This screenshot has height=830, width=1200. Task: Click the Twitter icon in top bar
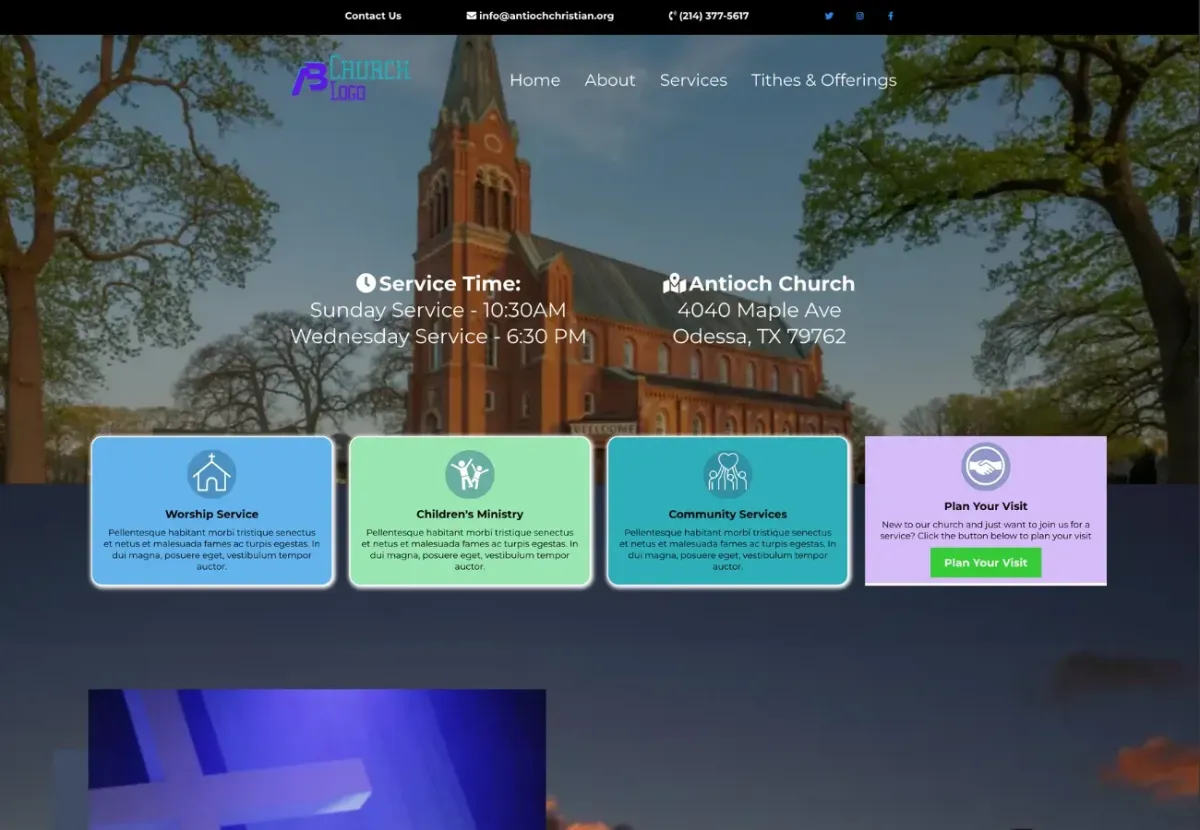coord(828,16)
